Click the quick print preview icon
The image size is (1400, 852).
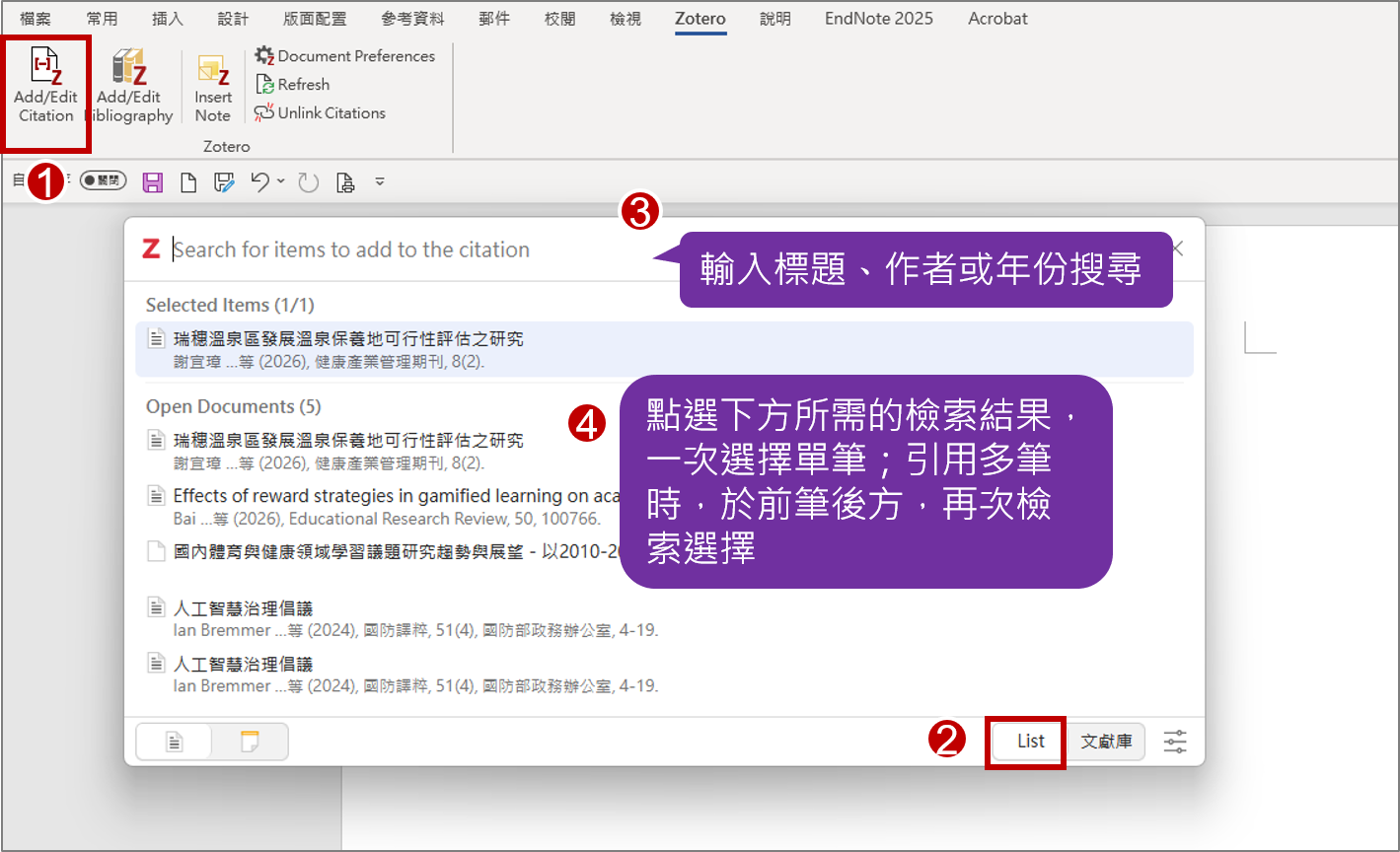344,182
